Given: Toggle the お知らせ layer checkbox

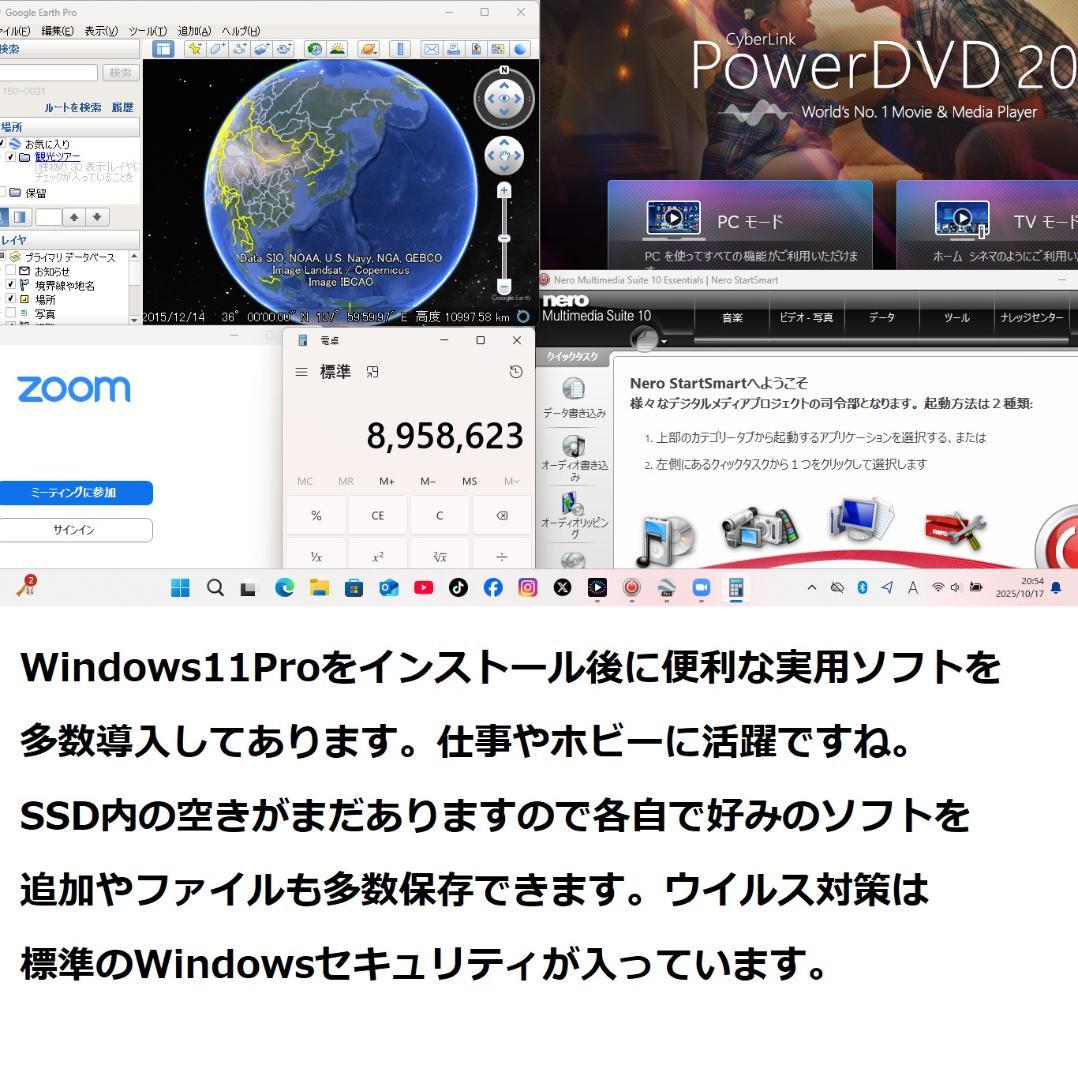Looking at the screenshot, I should click(x=10, y=271).
